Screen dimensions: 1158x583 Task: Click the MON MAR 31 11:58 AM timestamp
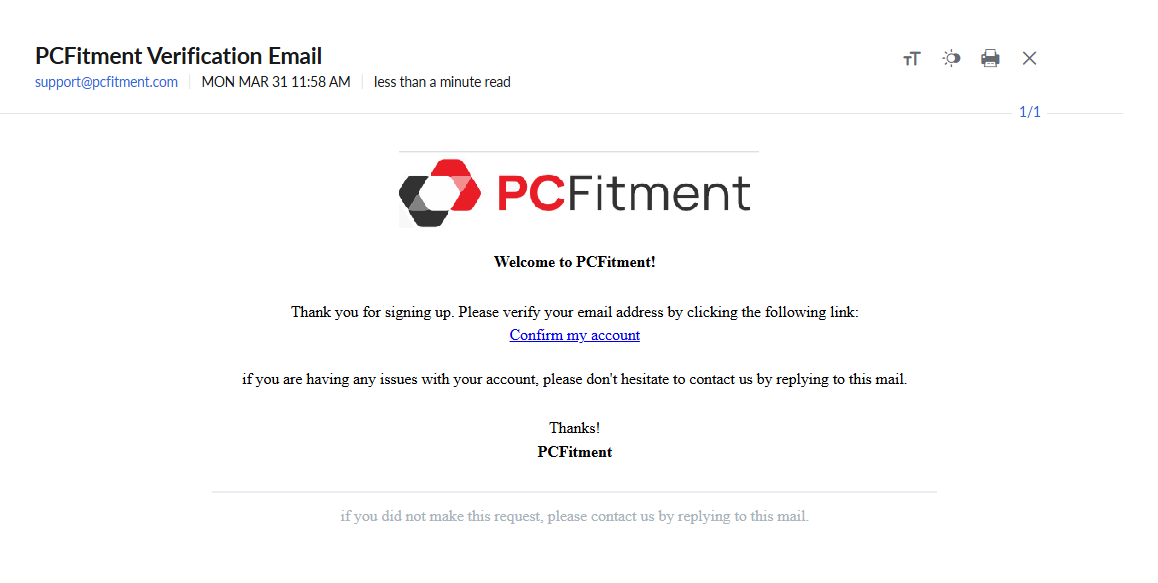276,82
